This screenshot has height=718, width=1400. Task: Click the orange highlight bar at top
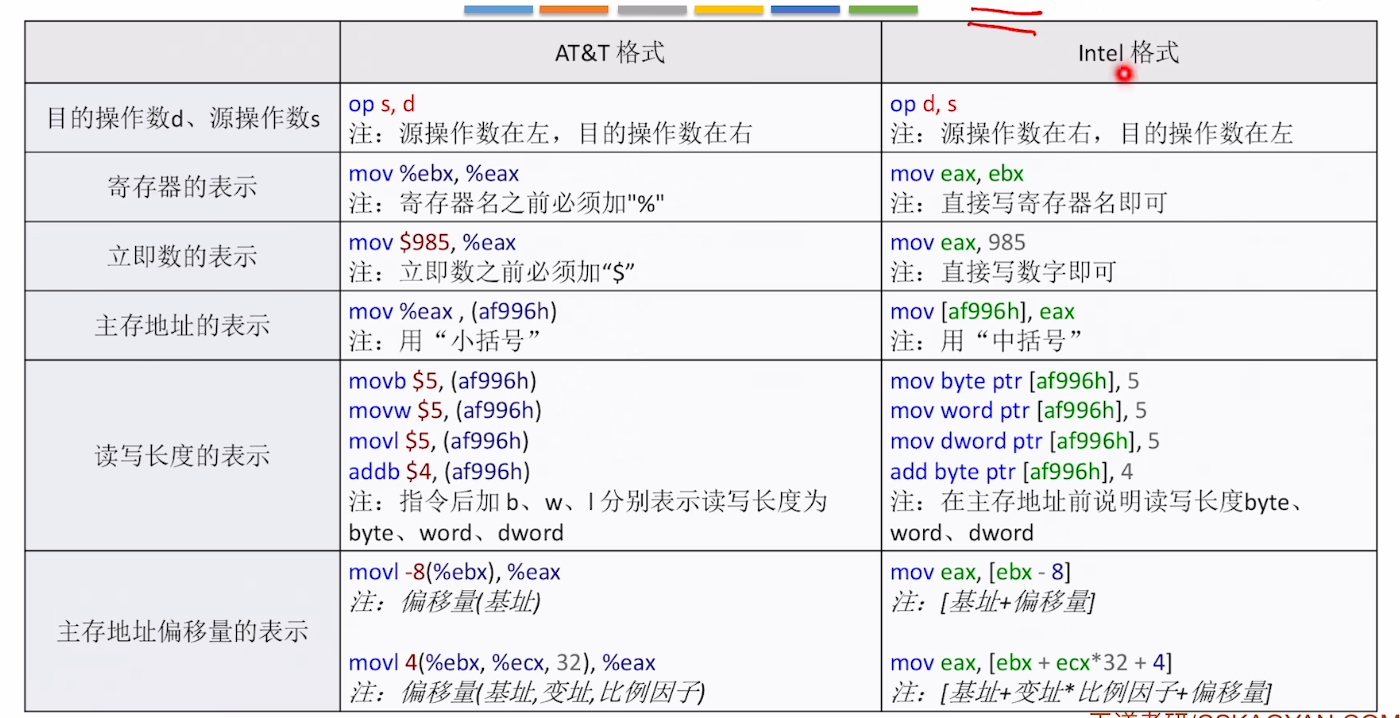573,9
